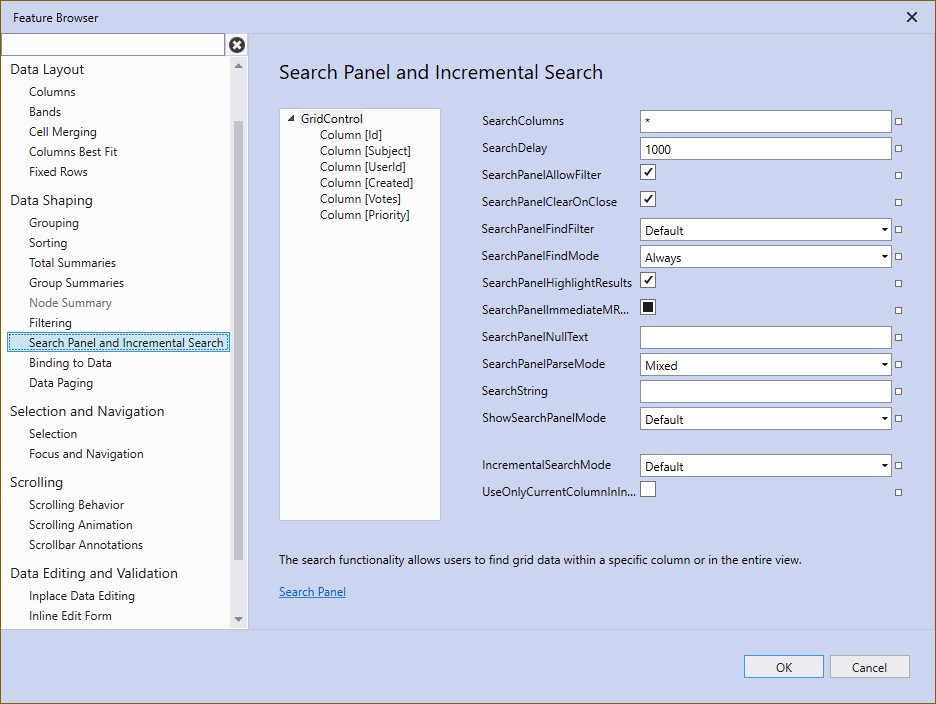Open the IncrementalSearchMode dropdown
This screenshot has width=936, height=704.
pyautogui.click(x=882, y=465)
